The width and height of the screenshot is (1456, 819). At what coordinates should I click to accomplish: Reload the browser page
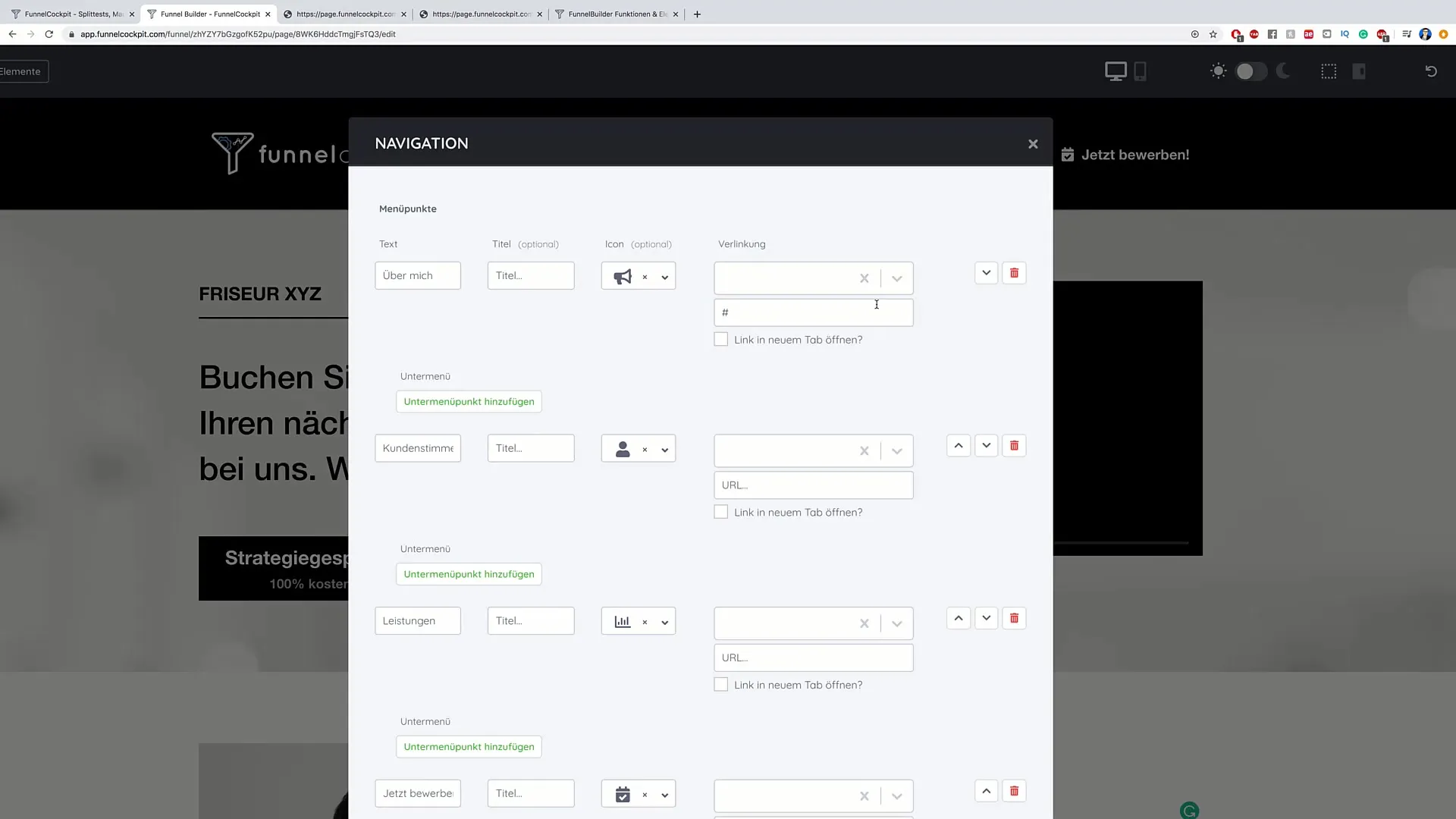pos(49,34)
